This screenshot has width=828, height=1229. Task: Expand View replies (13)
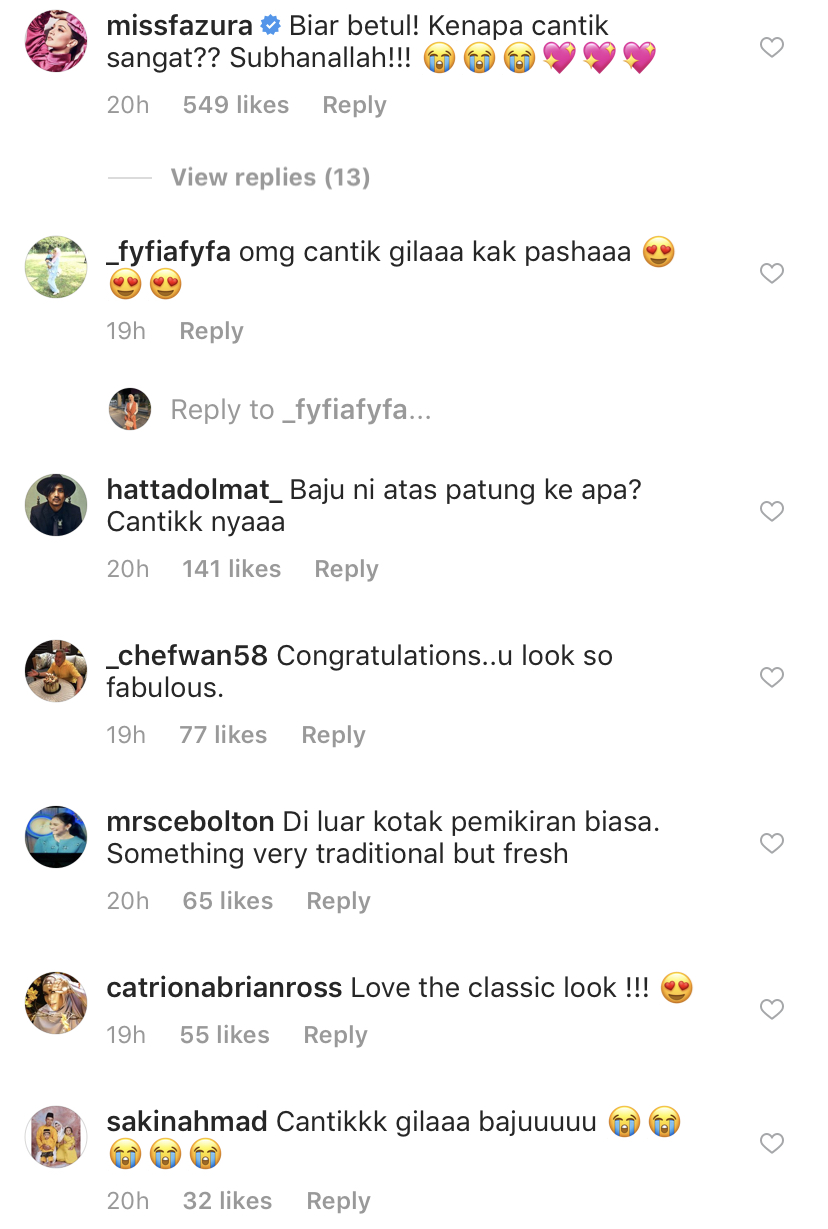point(270,177)
